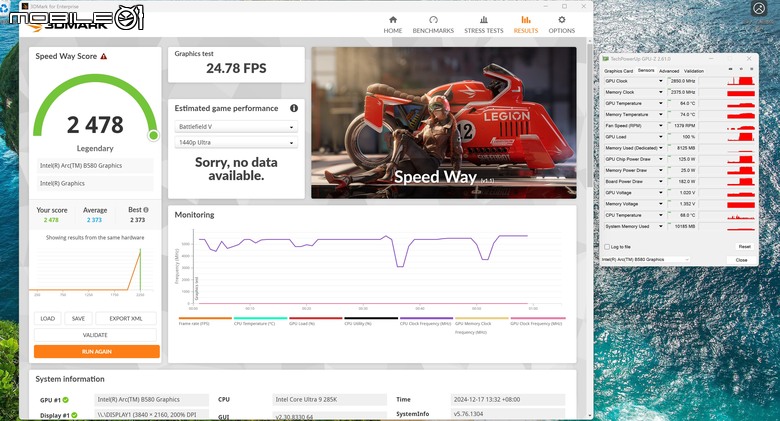Click the Close button in GPU-Z
The image size is (780, 421).
741,260
